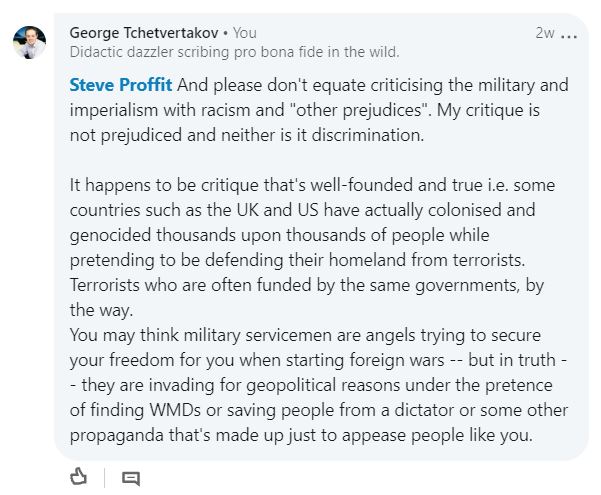Click the sentence starting "You may think military"
601x495 pixels.
pos(319,385)
